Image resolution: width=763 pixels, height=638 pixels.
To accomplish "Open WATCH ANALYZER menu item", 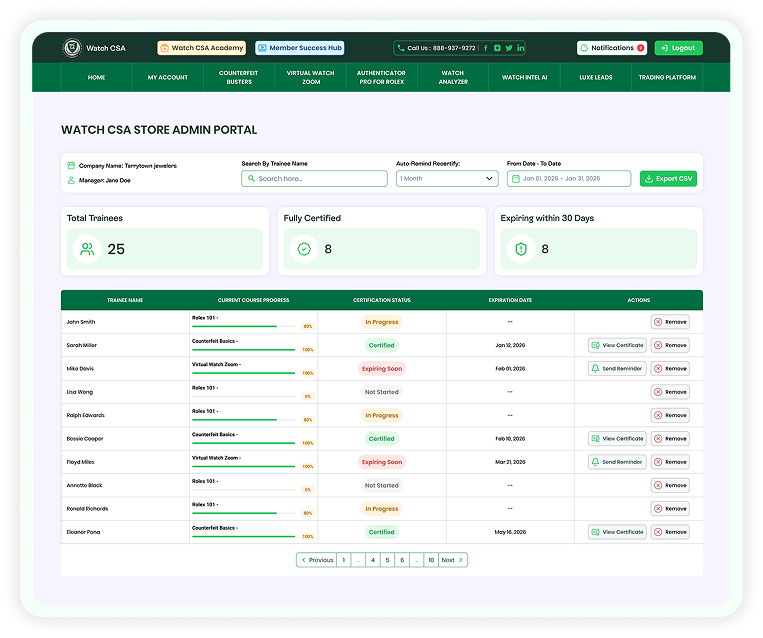I will coord(453,77).
